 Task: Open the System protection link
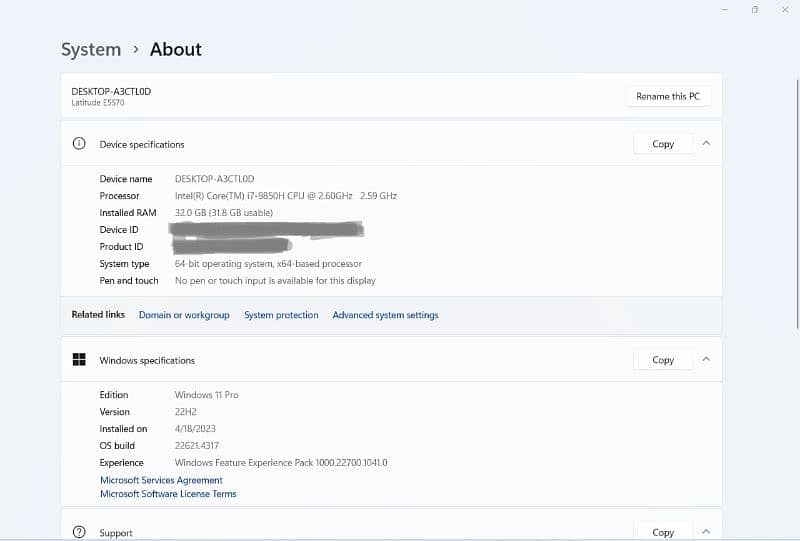point(281,315)
